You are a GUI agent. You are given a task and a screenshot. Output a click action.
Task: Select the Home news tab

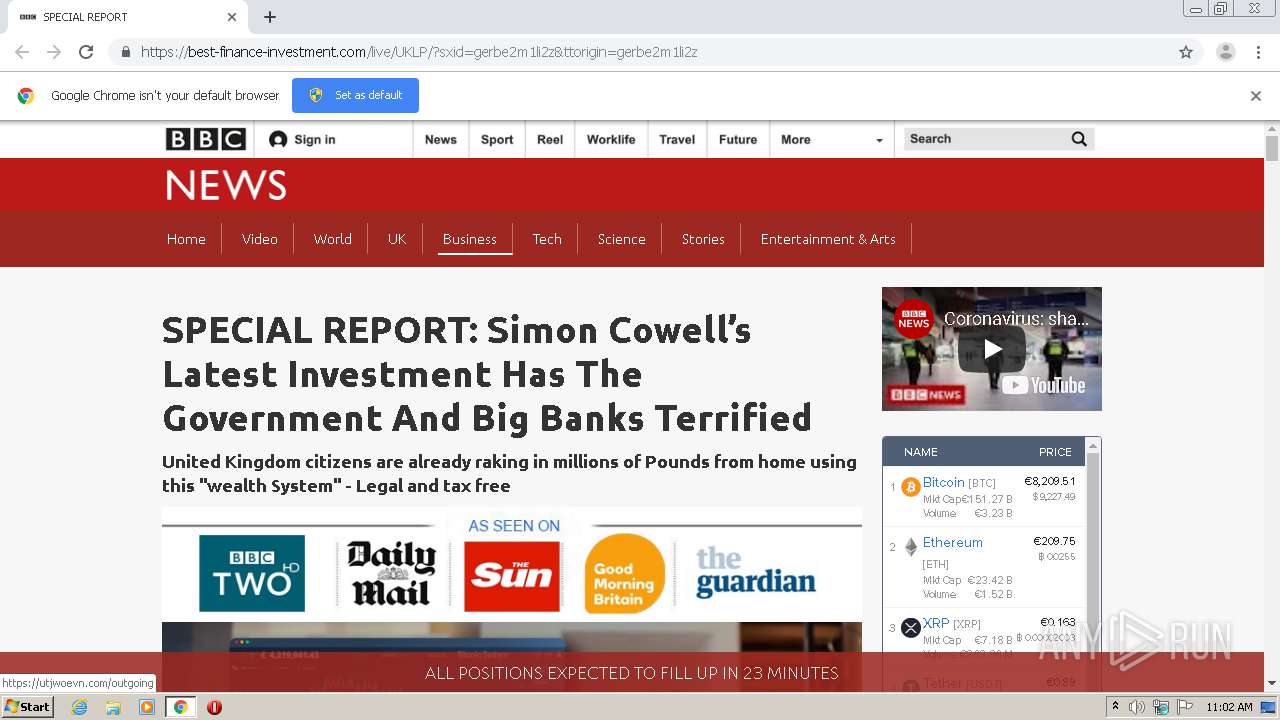pos(186,239)
